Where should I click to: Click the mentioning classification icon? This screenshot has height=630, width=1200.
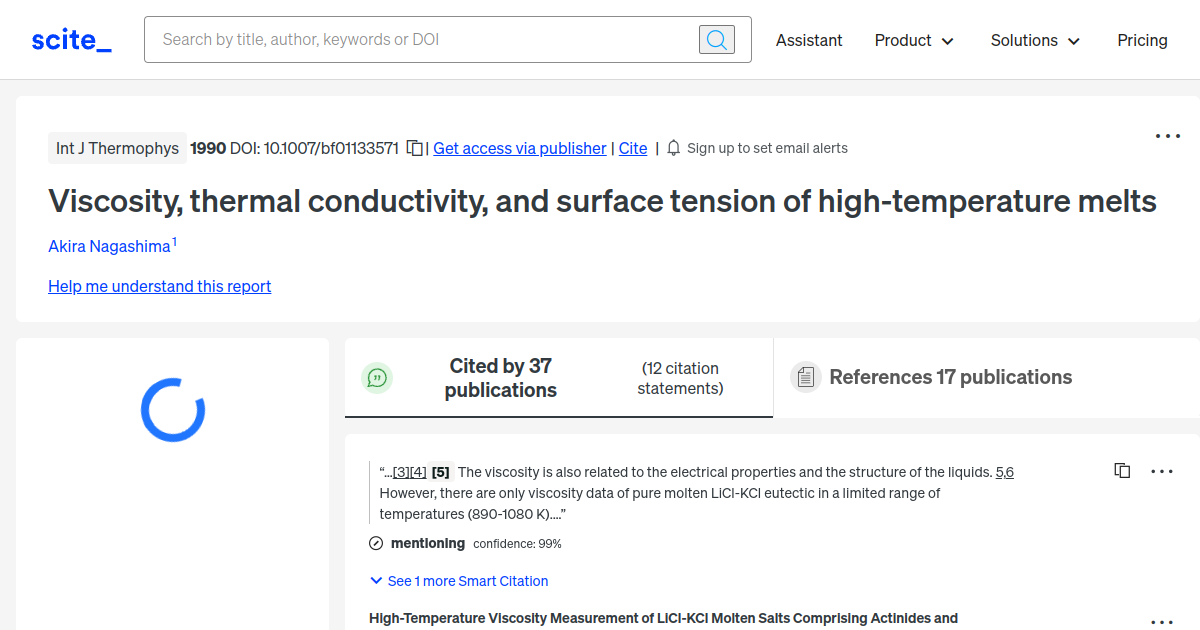[375, 543]
